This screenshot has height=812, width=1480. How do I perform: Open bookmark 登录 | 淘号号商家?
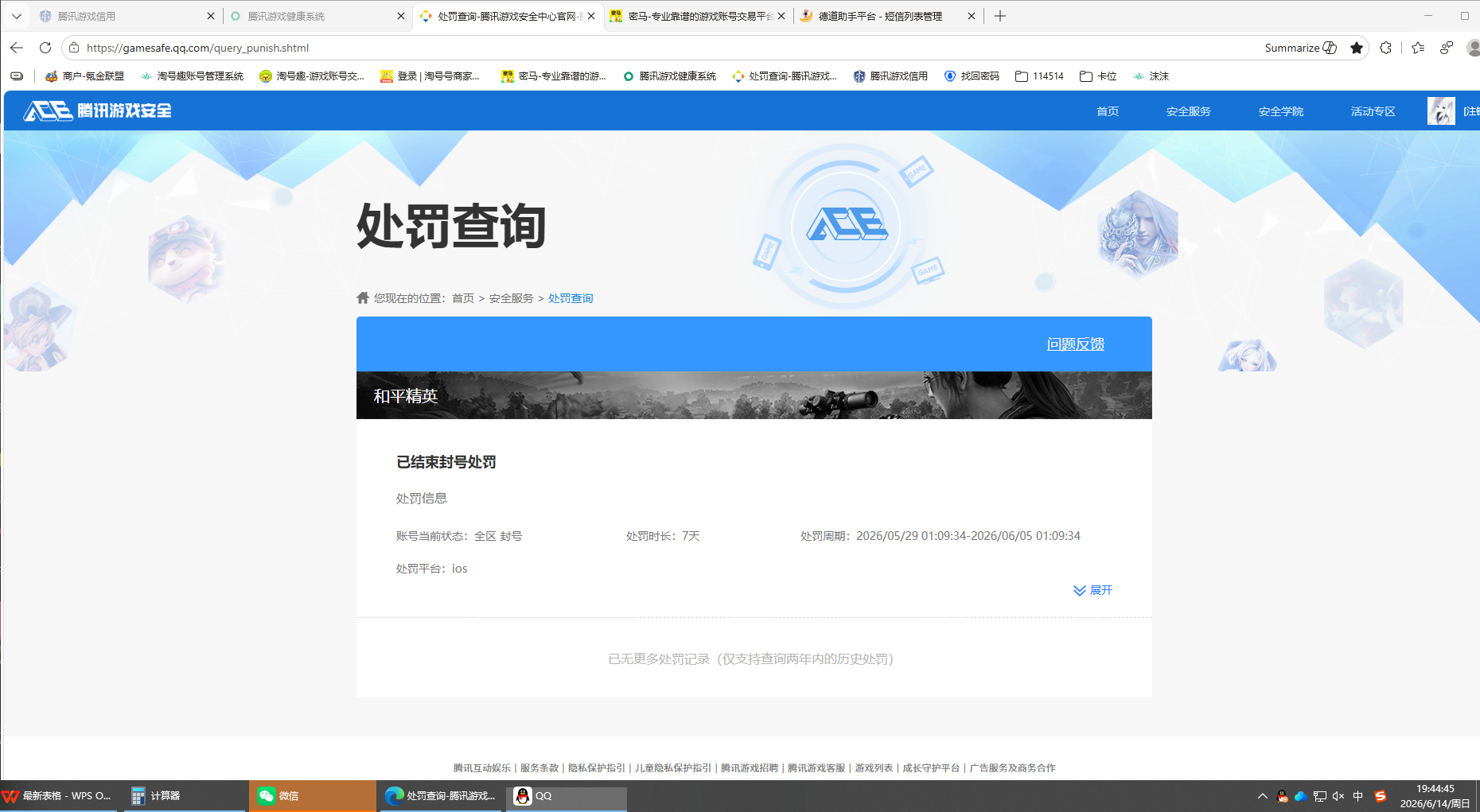pos(430,76)
